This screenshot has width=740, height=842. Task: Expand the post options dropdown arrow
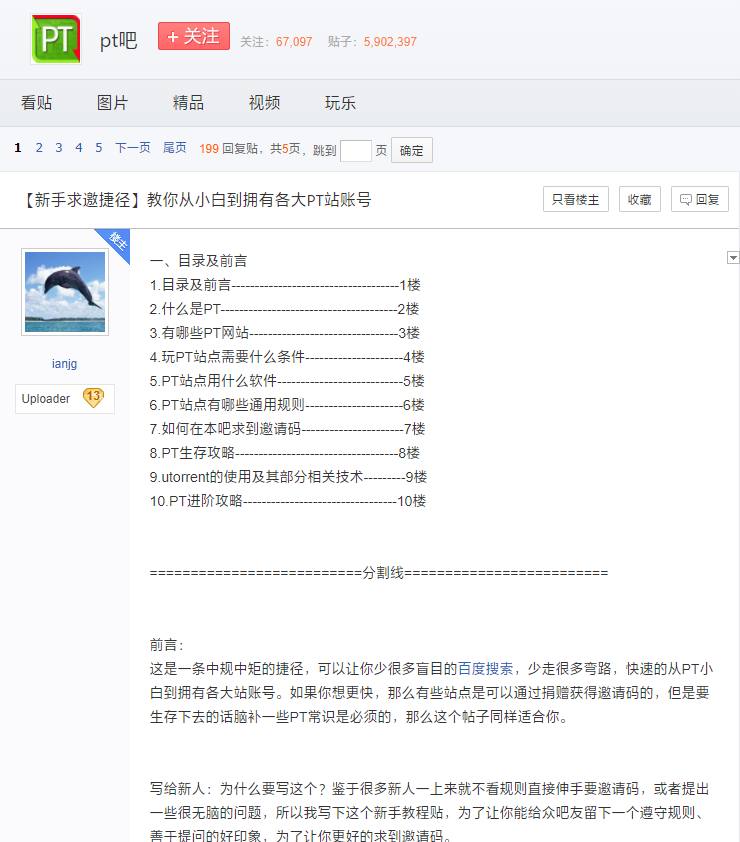(733, 258)
